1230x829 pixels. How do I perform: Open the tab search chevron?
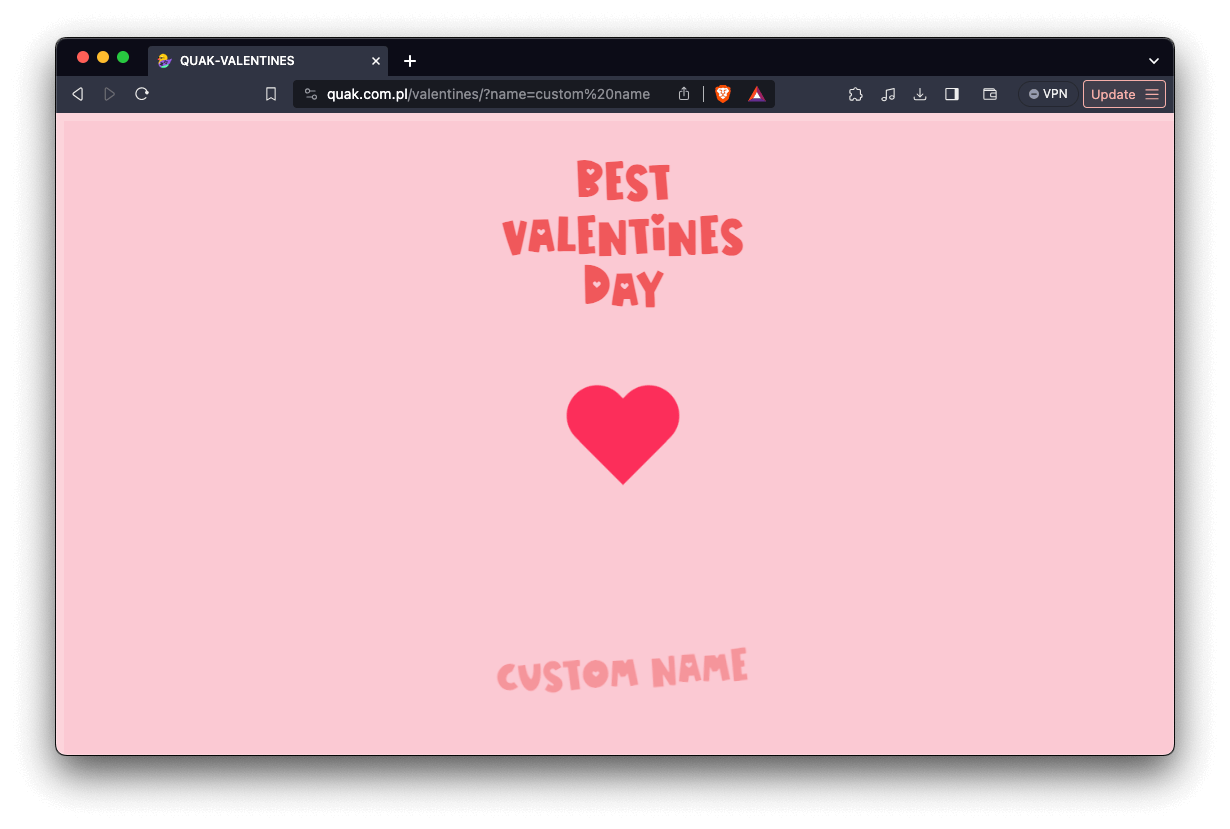click(x=1153, y=60)
